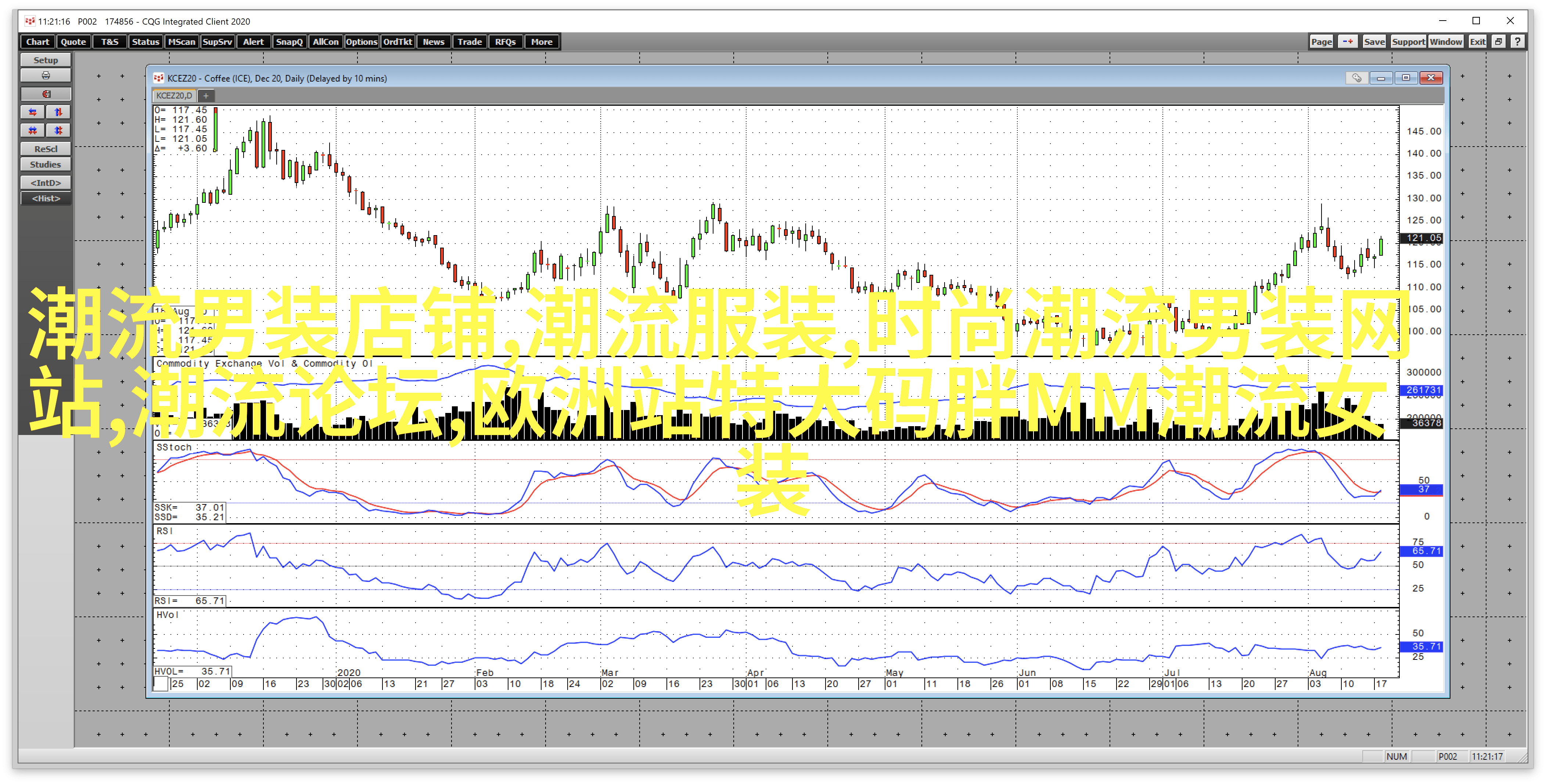Click the horizontal left-right arrows sidebar icon
The image size is (1546, 784).
coord(32,112)
